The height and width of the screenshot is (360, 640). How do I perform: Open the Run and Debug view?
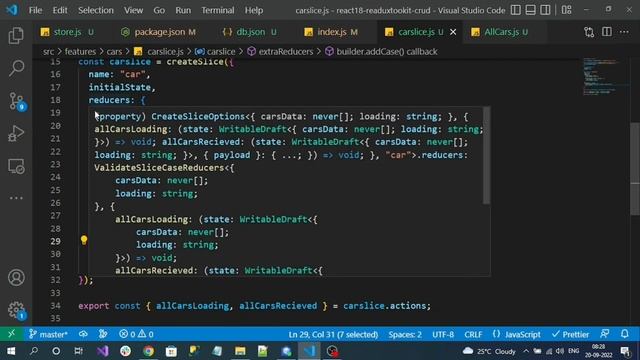tap(16, 133)
